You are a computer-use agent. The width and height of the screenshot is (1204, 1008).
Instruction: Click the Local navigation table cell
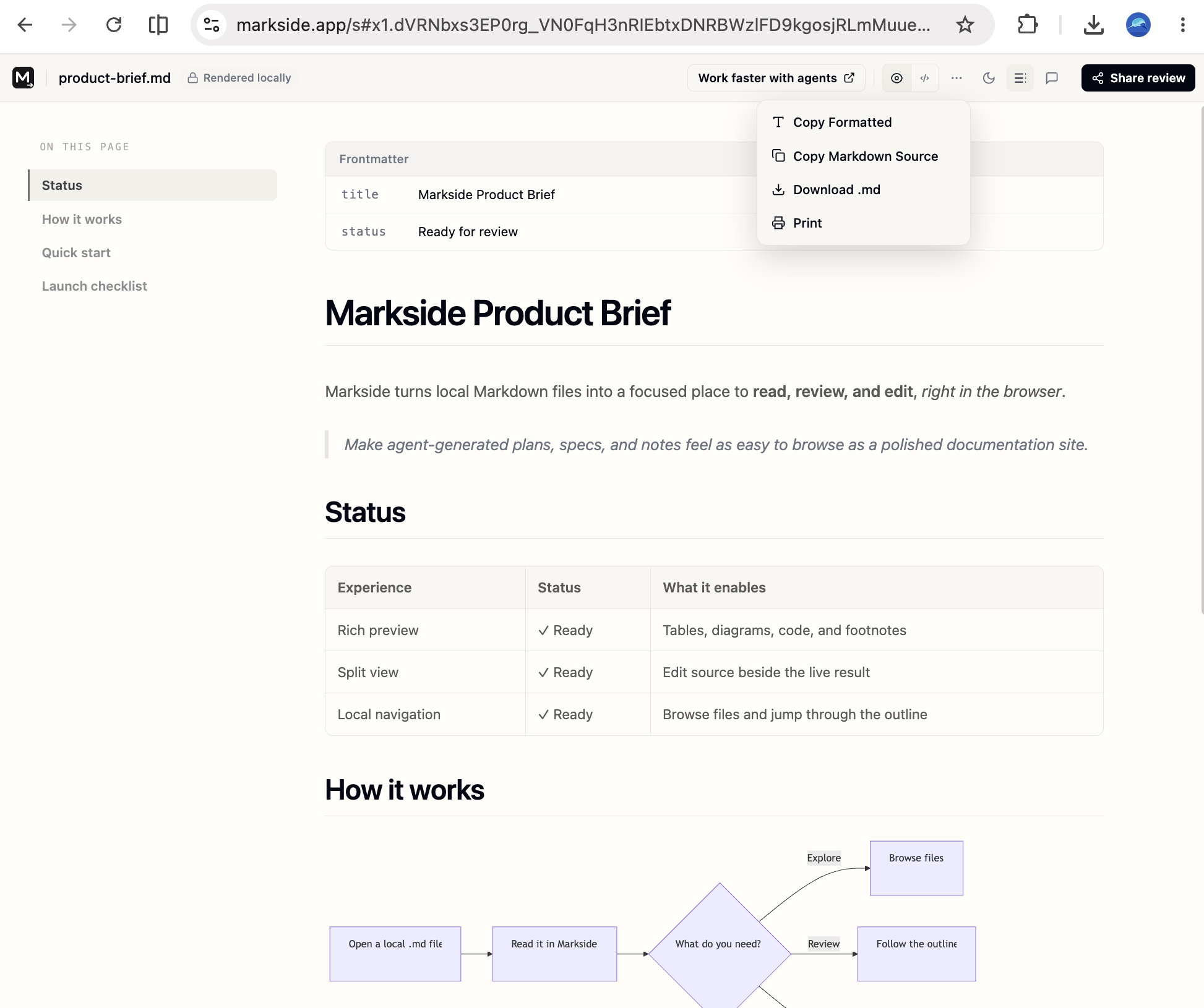pos(425,714)
